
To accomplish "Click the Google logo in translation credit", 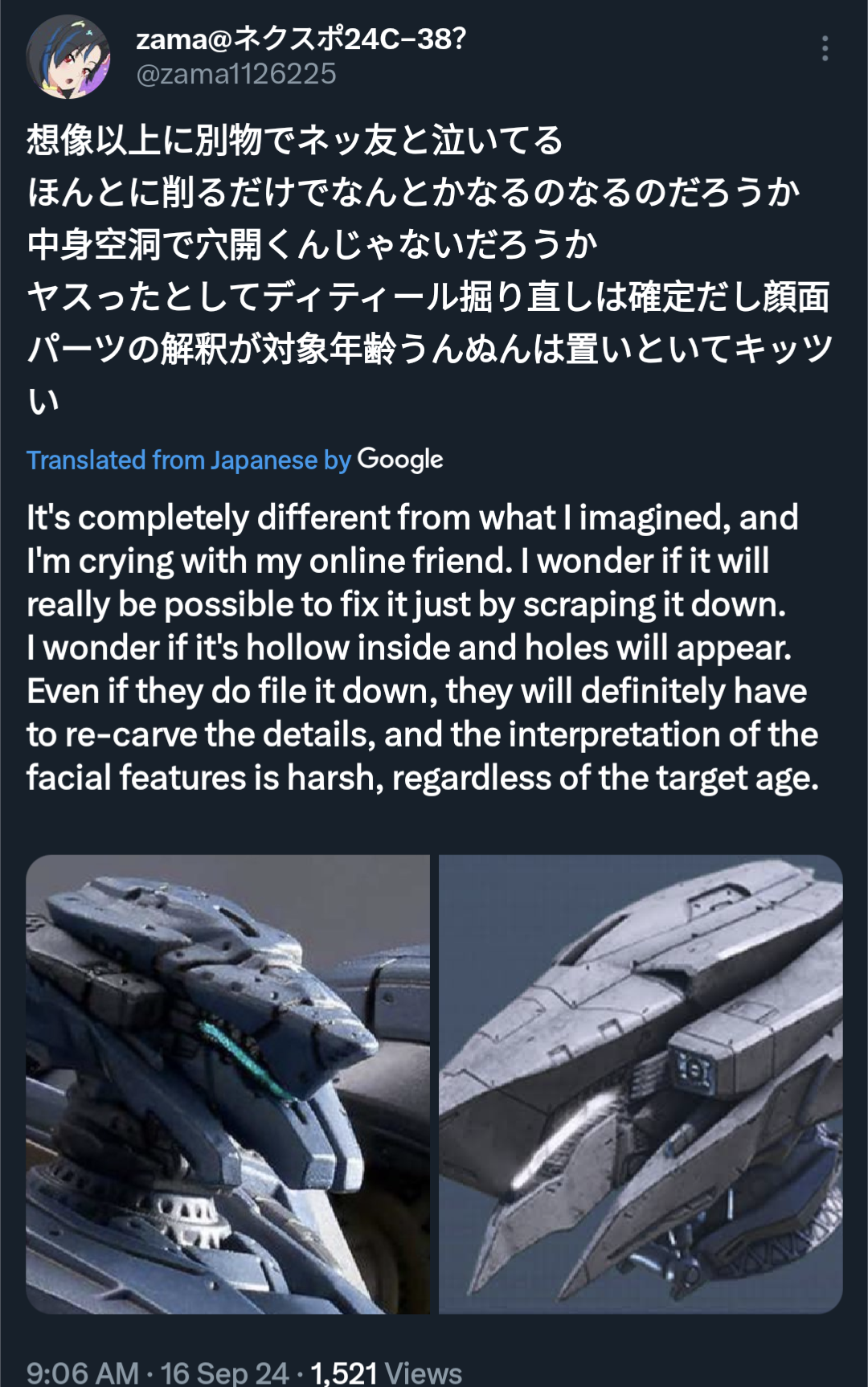I will pyautogui.click(x=400, y=460).
